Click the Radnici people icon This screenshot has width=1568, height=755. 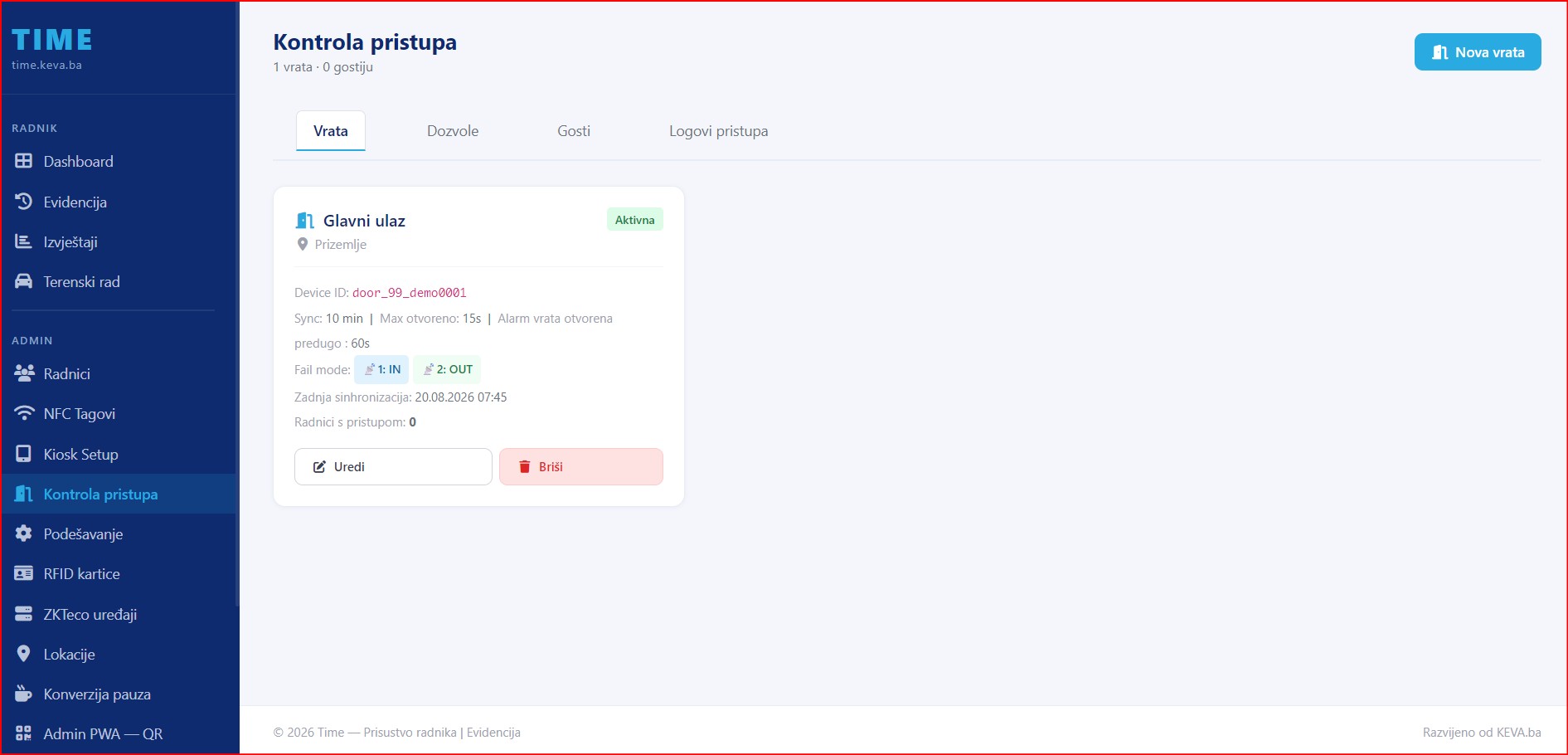(24, 373)
